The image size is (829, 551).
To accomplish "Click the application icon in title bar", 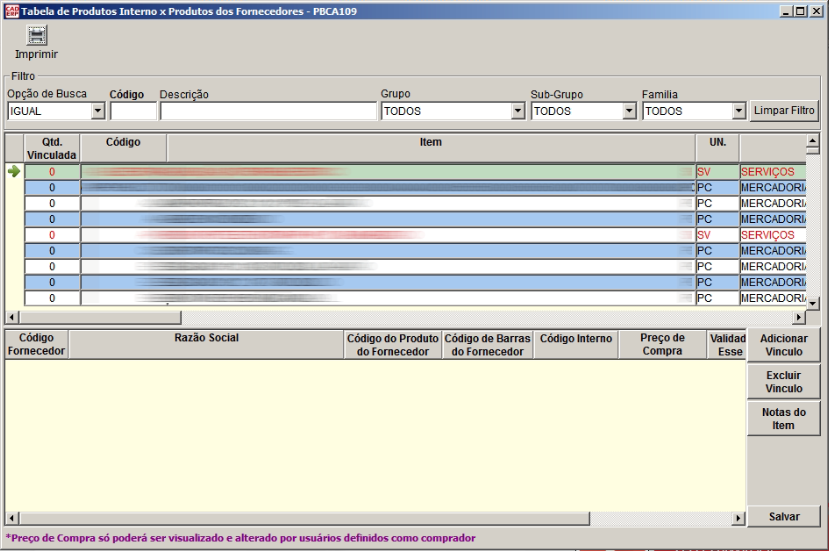I will pos(12,11).
